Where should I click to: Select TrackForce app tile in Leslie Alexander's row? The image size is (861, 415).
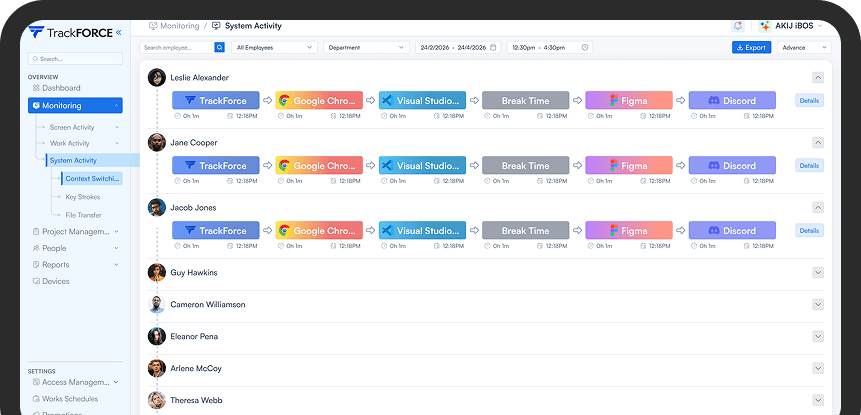click(216, 100)
